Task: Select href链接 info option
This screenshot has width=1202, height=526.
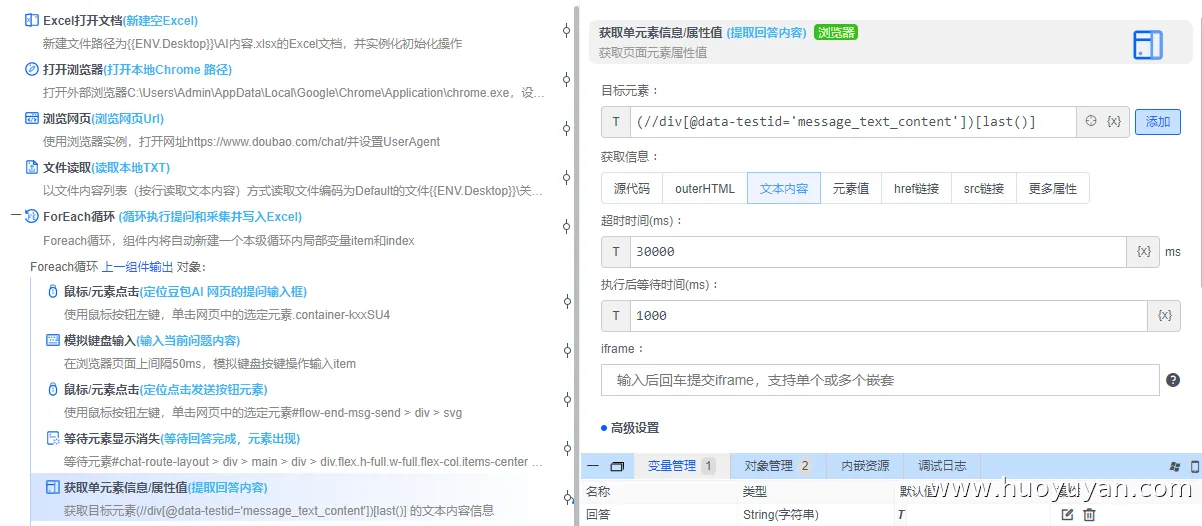Action: point(915,188)
